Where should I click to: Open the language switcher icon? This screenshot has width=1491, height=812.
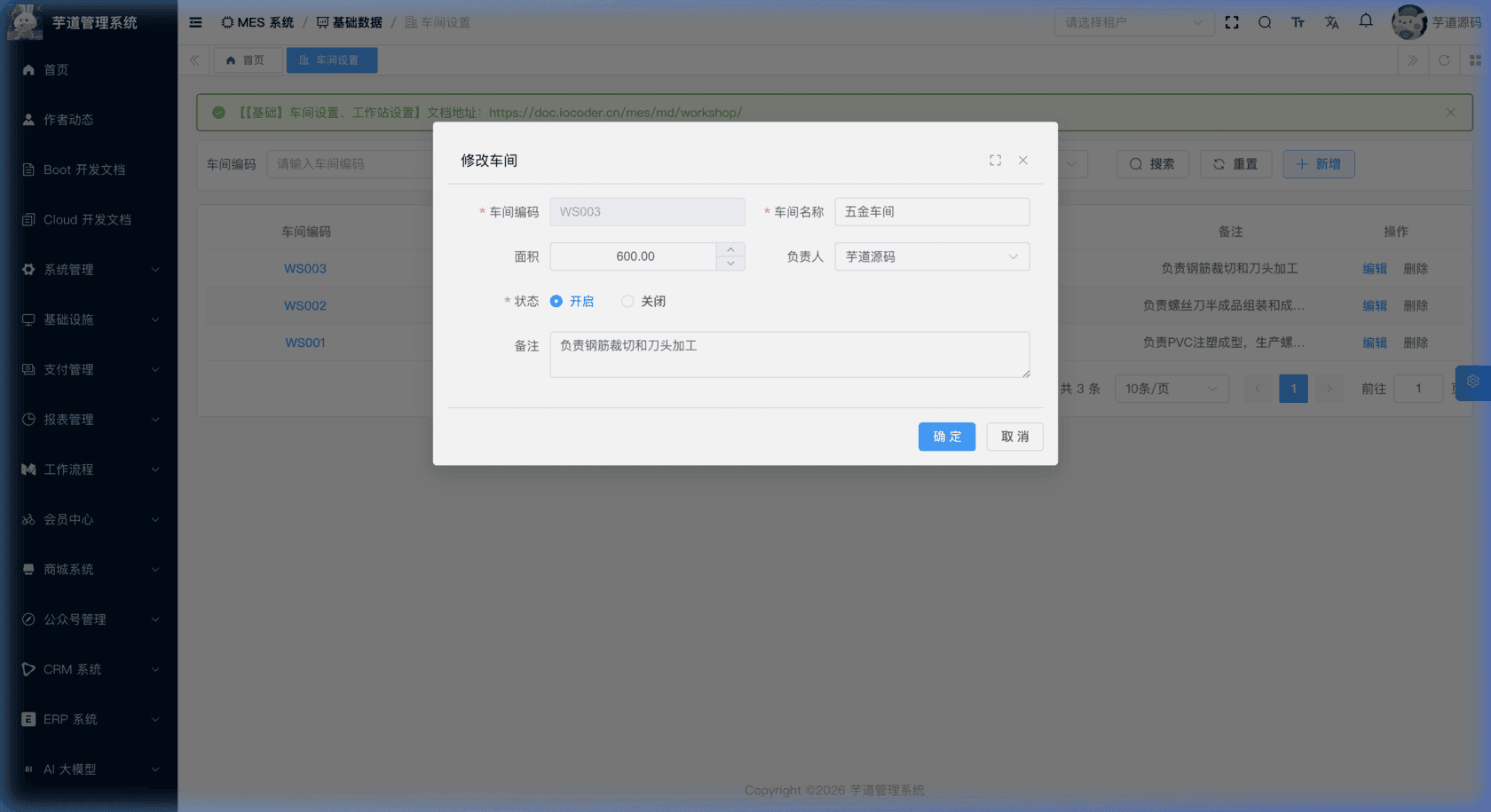point(1331,22)
